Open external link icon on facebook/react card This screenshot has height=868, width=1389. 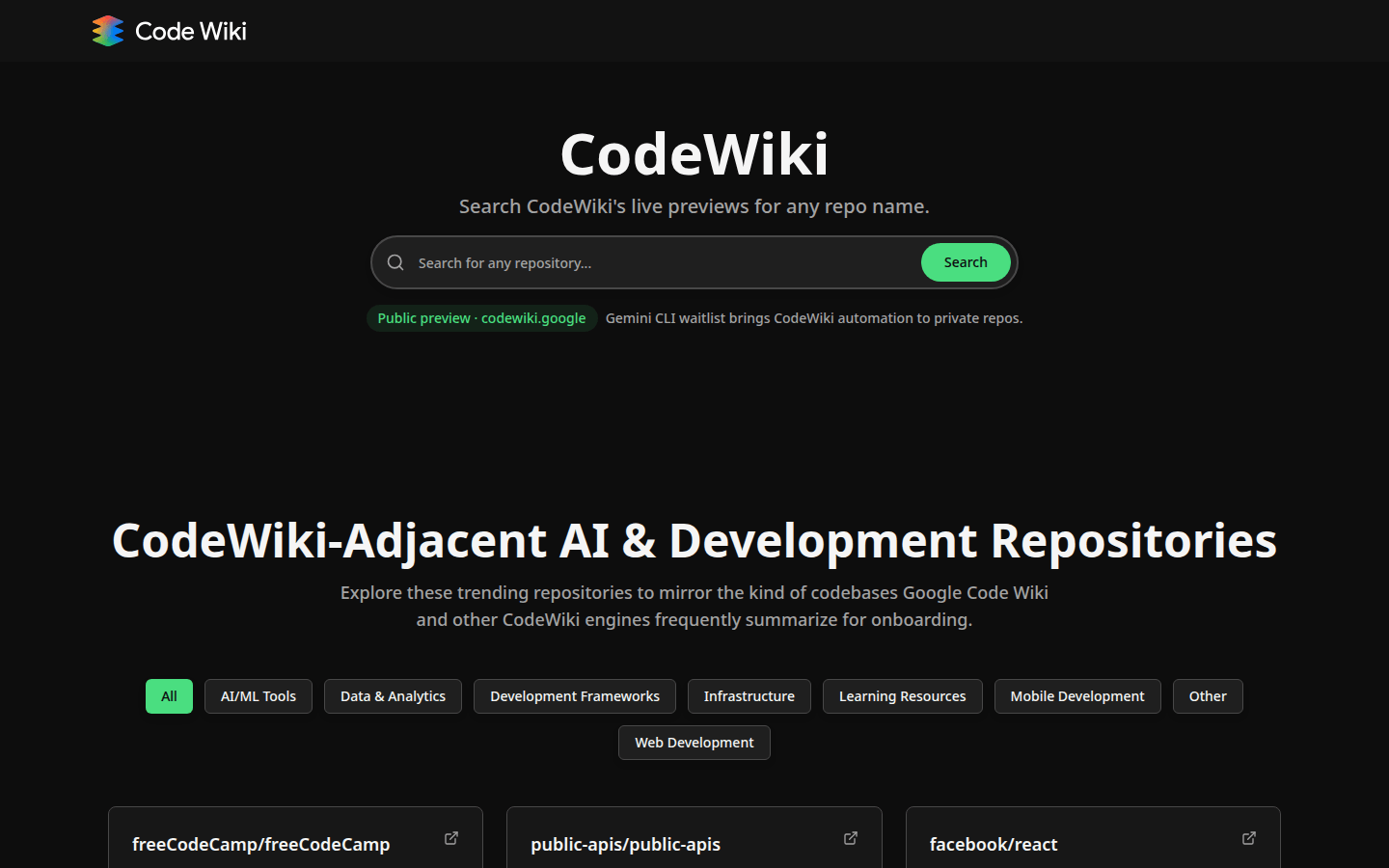coord(1249,838)
